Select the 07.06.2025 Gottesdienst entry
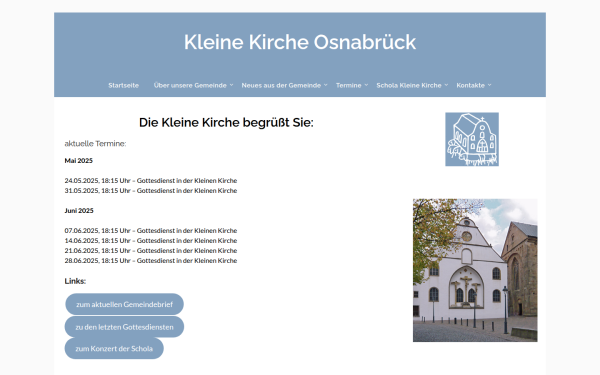The height and width of the screenshot is (375, 600). pos(151,231)
